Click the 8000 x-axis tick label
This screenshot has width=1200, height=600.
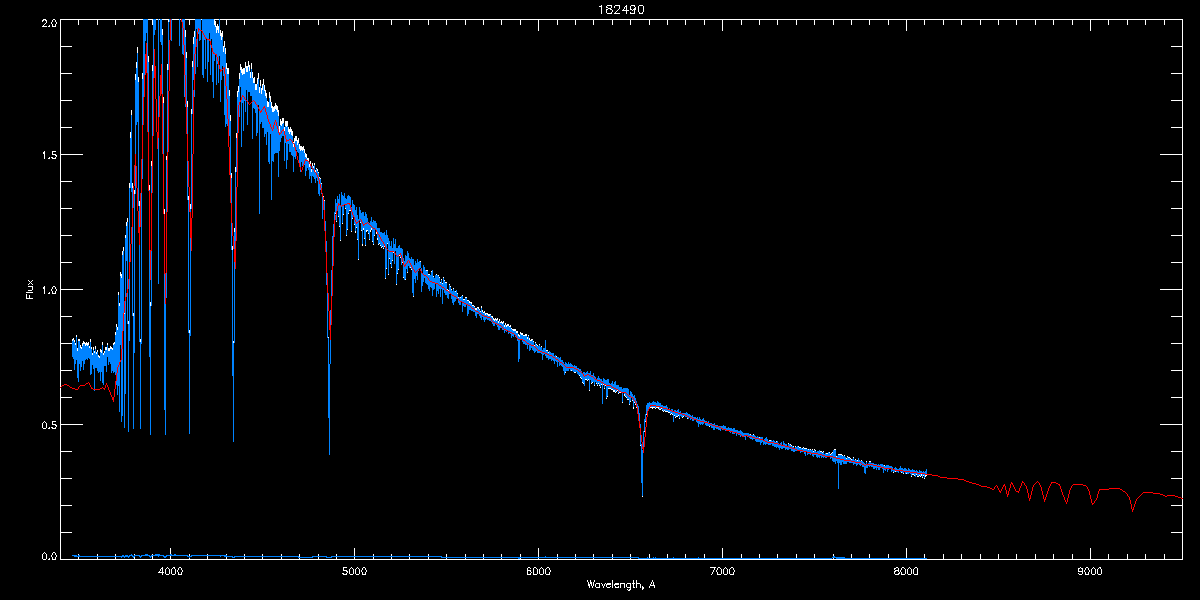pos(906,571)
